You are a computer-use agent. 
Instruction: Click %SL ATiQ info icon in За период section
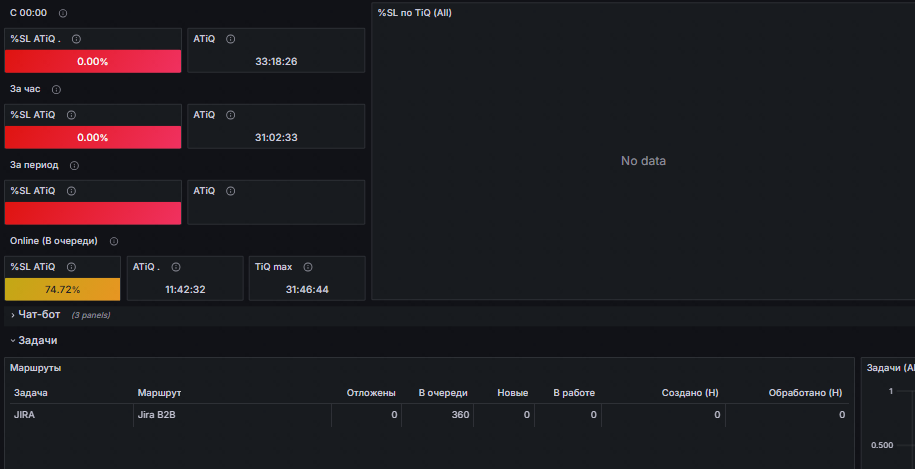pyautogui.click(x=71, y=191)
